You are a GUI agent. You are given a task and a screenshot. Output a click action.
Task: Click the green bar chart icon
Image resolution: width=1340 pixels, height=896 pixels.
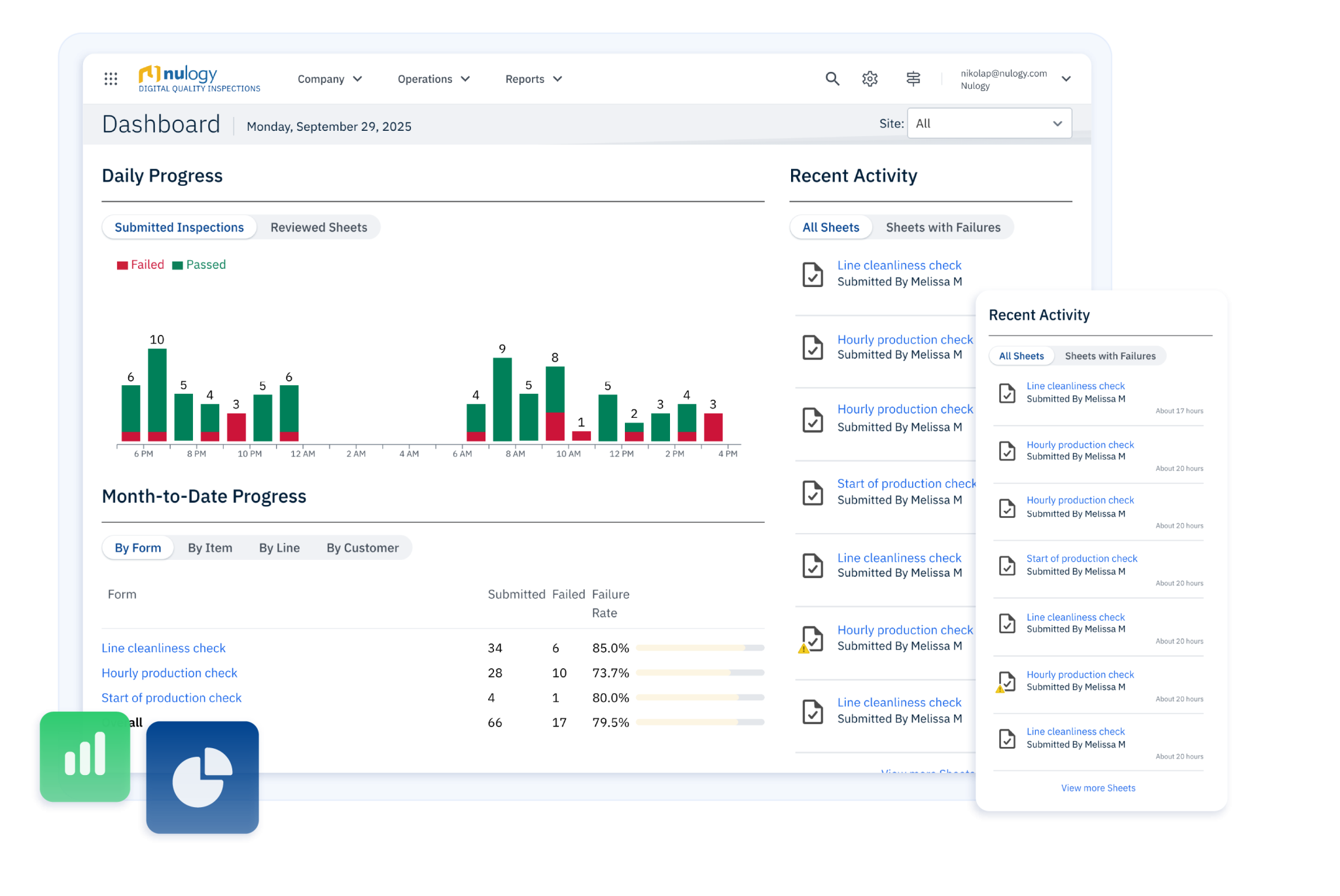[x=84, y=756]
